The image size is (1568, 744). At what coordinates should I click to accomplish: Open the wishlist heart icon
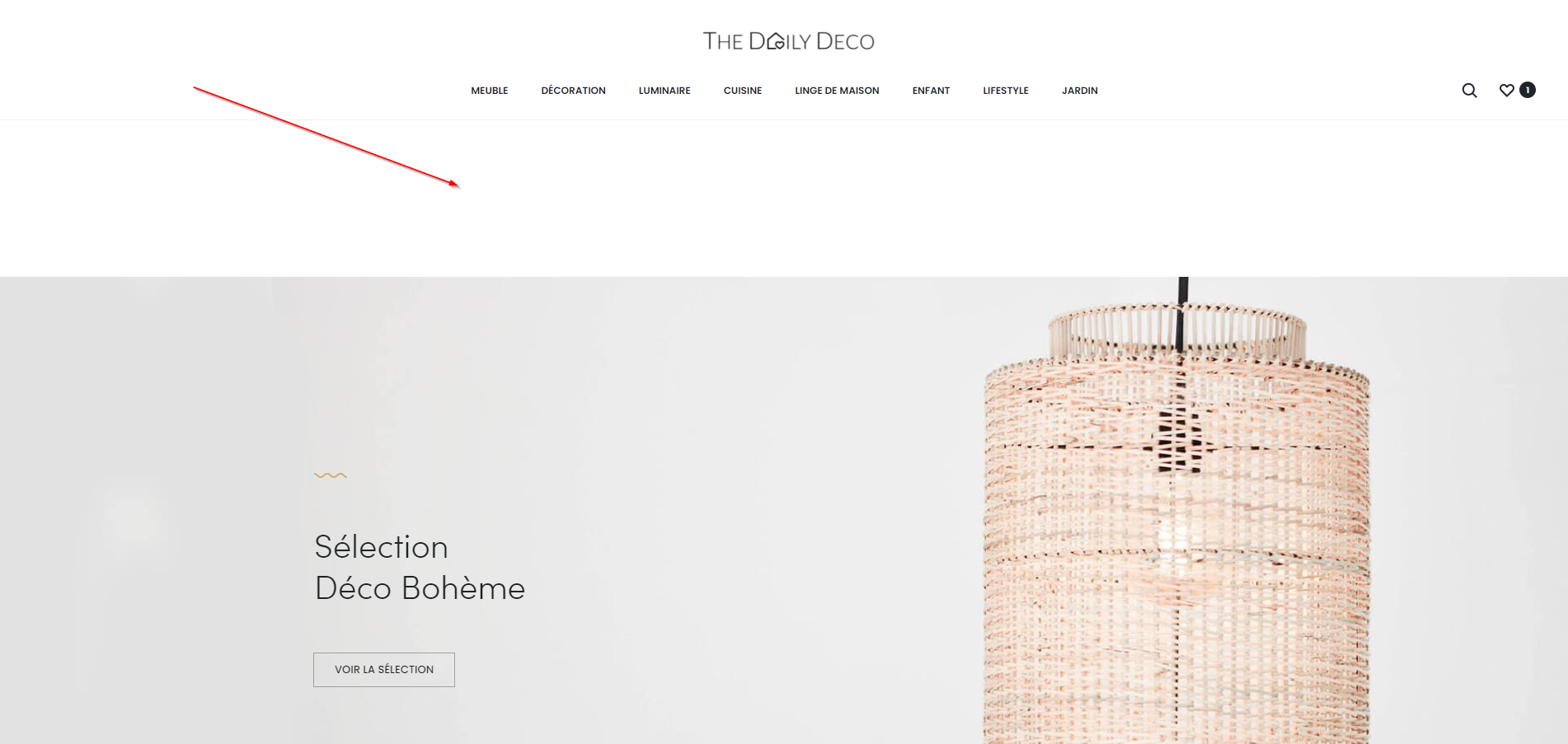point(1506,91)
